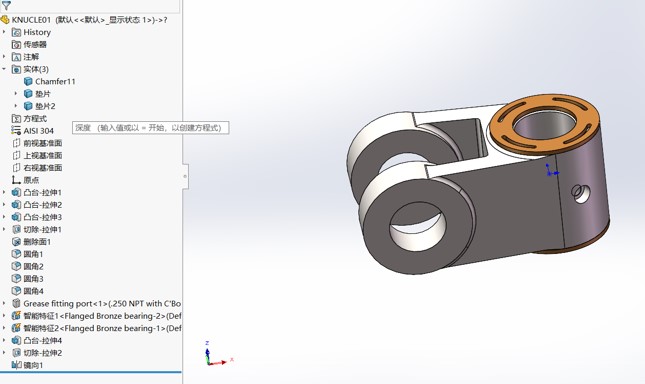The image size is (645, 384).
Task: Select the 圆角3 fillet feature icon
Action: [16, 279]
